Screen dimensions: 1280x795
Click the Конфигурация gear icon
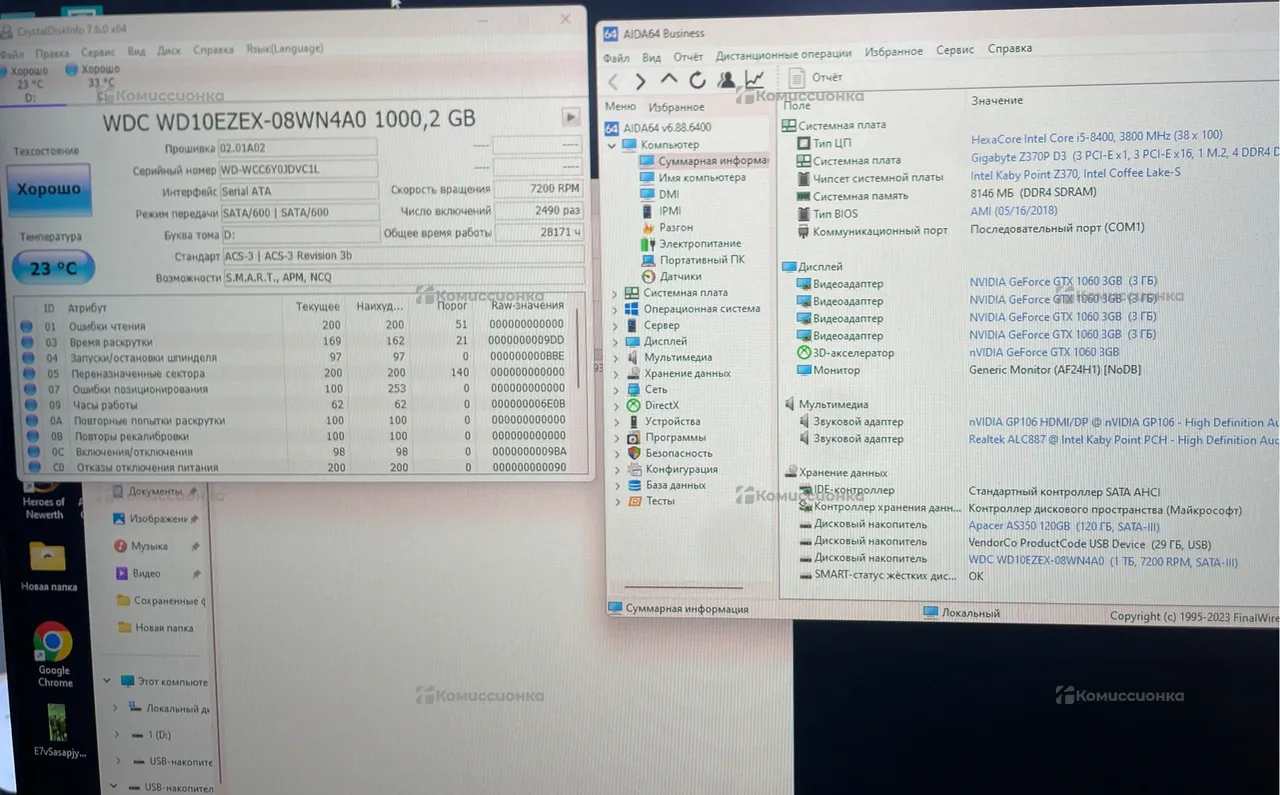coord(633,469)
